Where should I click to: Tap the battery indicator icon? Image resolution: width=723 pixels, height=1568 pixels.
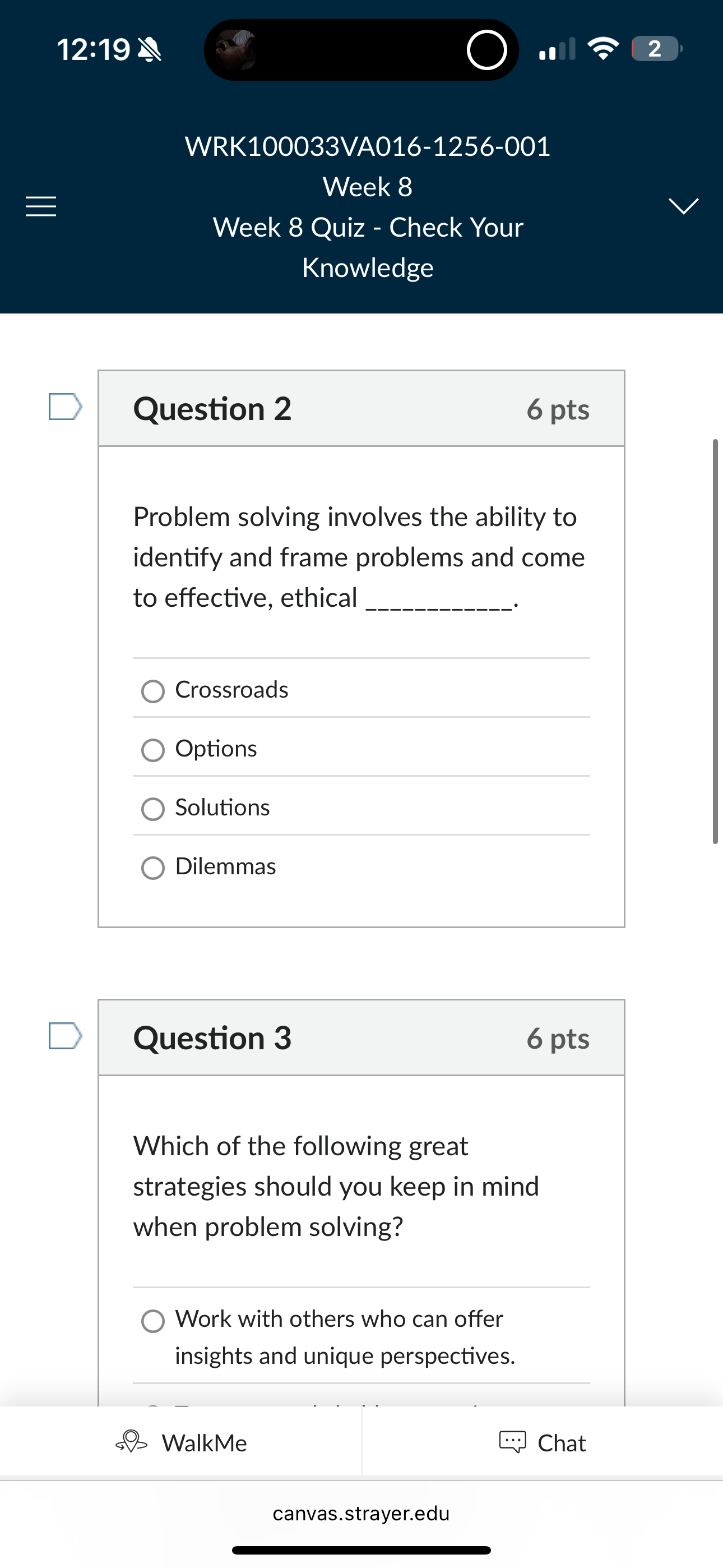click(x=656, y=49)
